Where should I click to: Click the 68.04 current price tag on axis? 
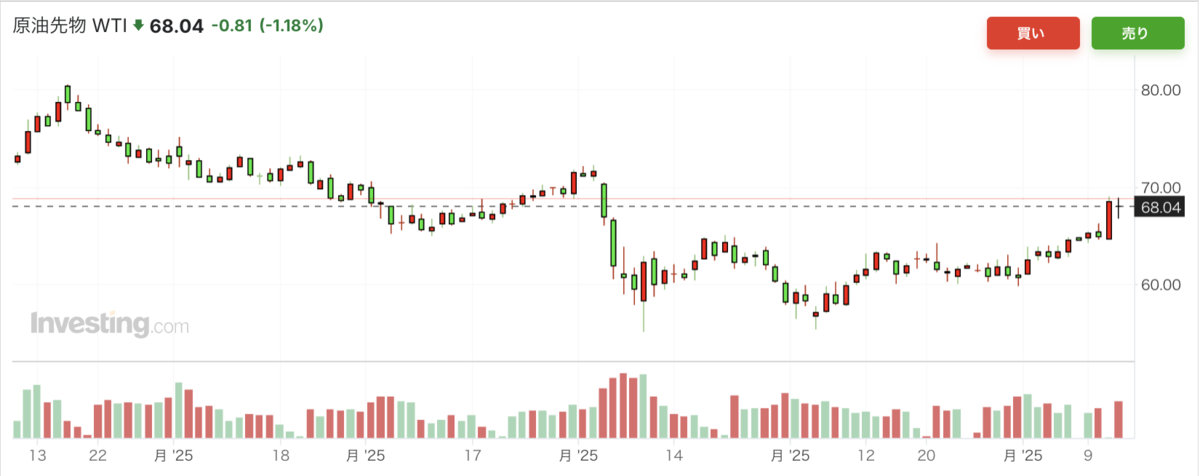point(1159,207)
